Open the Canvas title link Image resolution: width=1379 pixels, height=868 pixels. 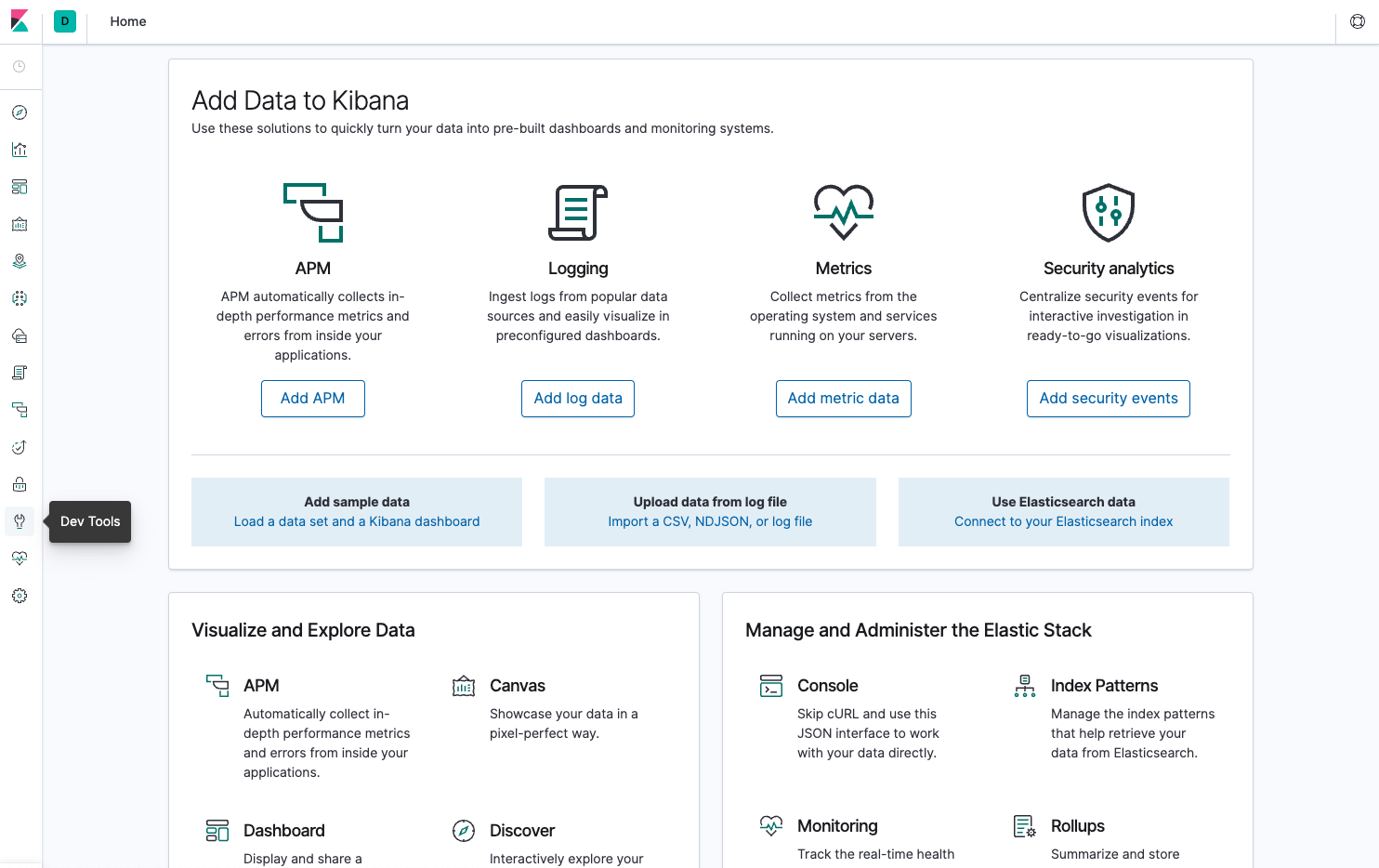(518, 686)
